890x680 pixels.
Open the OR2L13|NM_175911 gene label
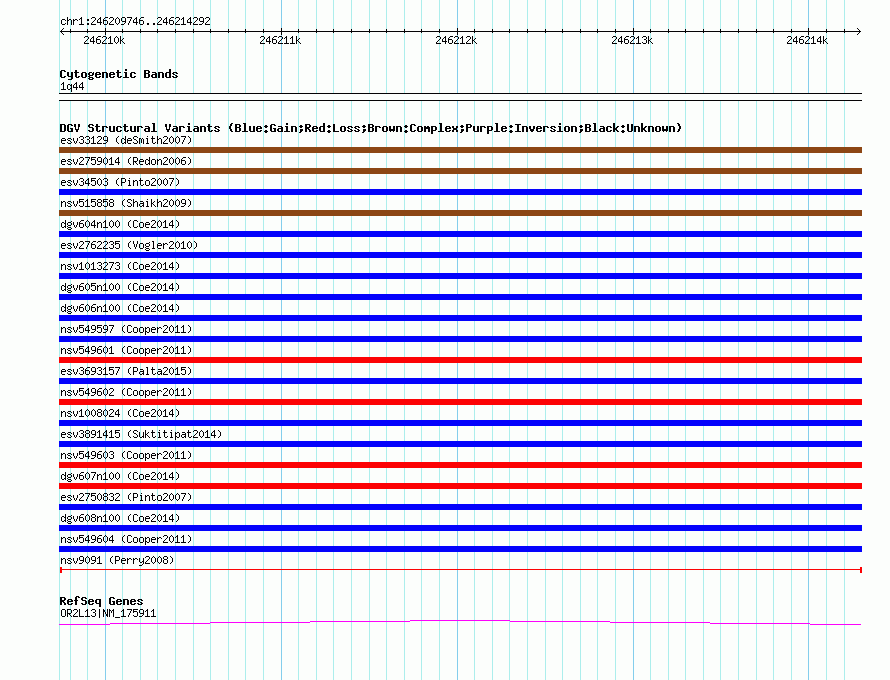point(108,613)
